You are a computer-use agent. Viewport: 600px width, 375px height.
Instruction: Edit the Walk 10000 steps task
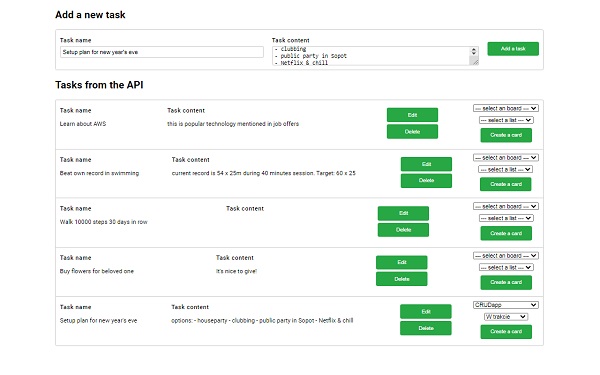tap(403, 213)
